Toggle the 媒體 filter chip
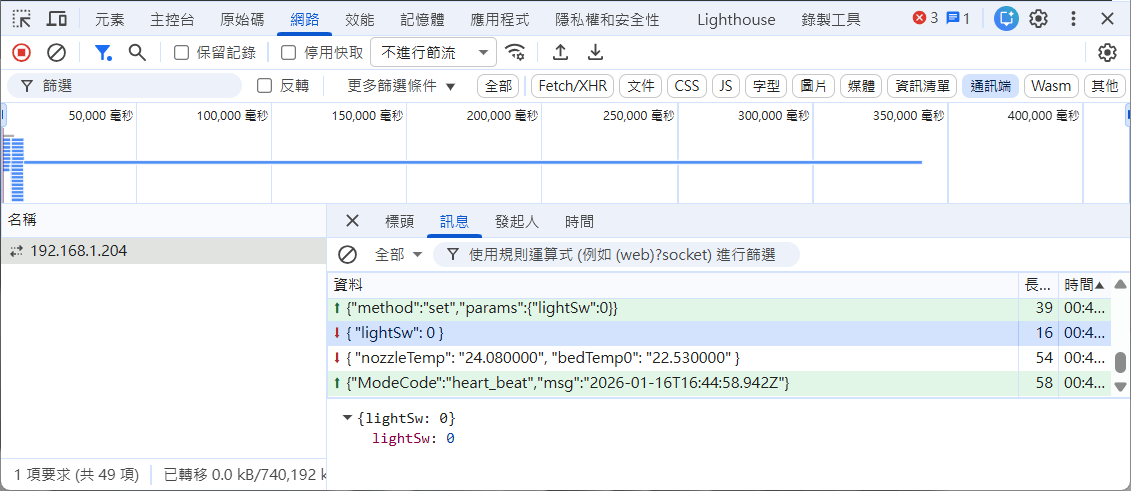The image size is (1131, 491). (861, 86)
